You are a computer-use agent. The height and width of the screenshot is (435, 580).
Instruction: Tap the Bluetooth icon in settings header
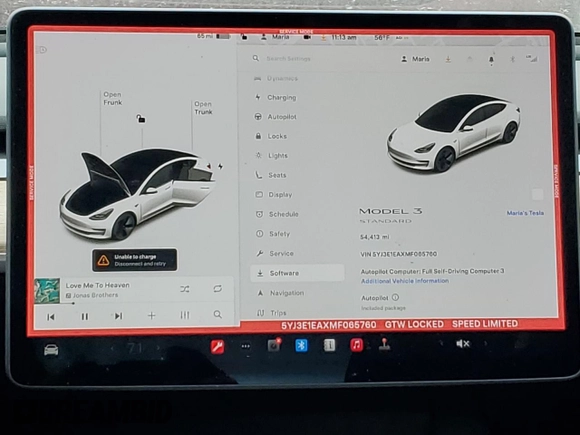pyautogui.click(x=512, y=59)
